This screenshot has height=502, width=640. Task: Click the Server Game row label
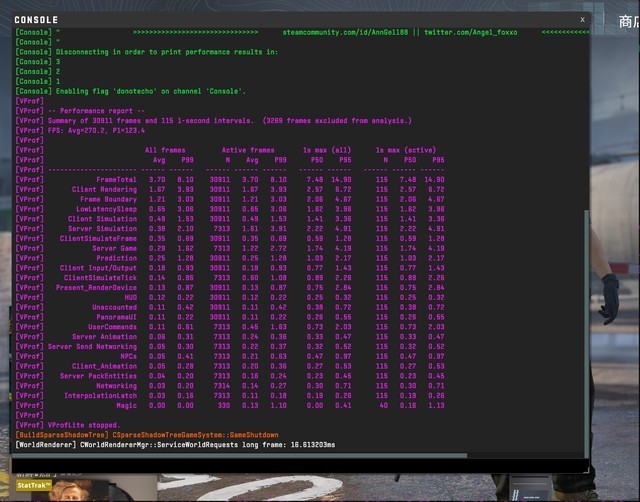pos(114,248)
